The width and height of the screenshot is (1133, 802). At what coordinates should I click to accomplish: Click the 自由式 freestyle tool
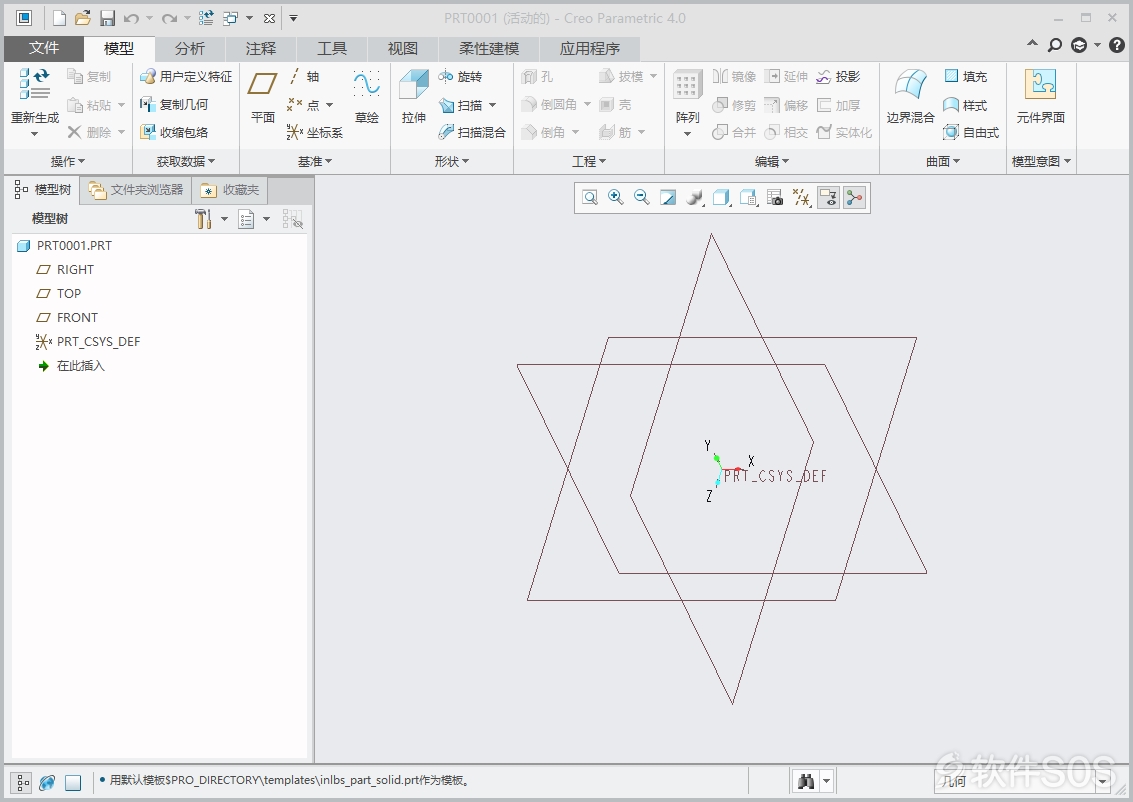point(971,132)
